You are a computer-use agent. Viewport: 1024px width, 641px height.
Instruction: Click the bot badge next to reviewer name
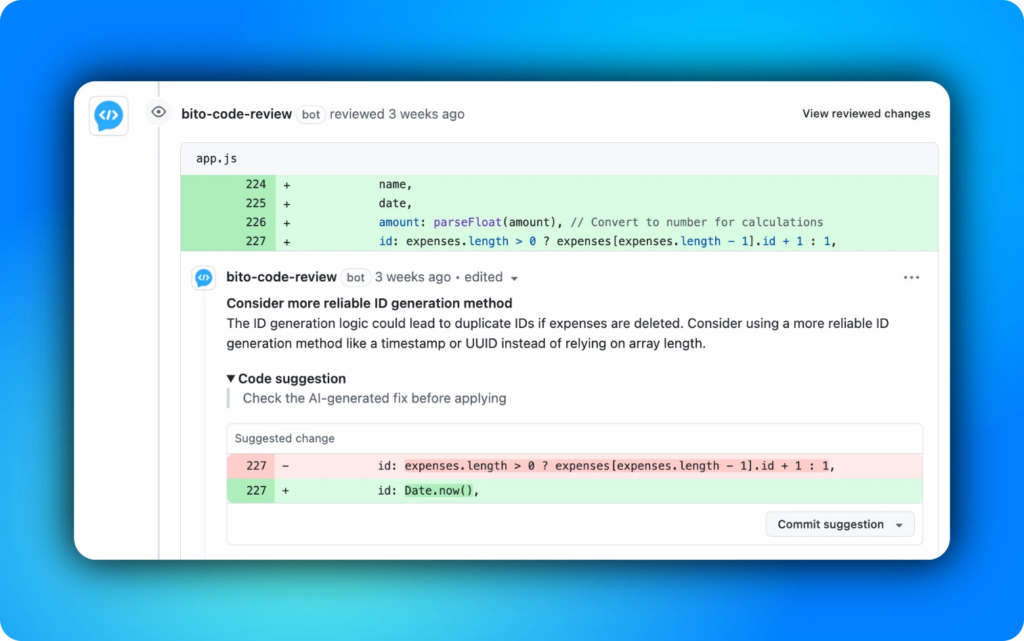311,114
